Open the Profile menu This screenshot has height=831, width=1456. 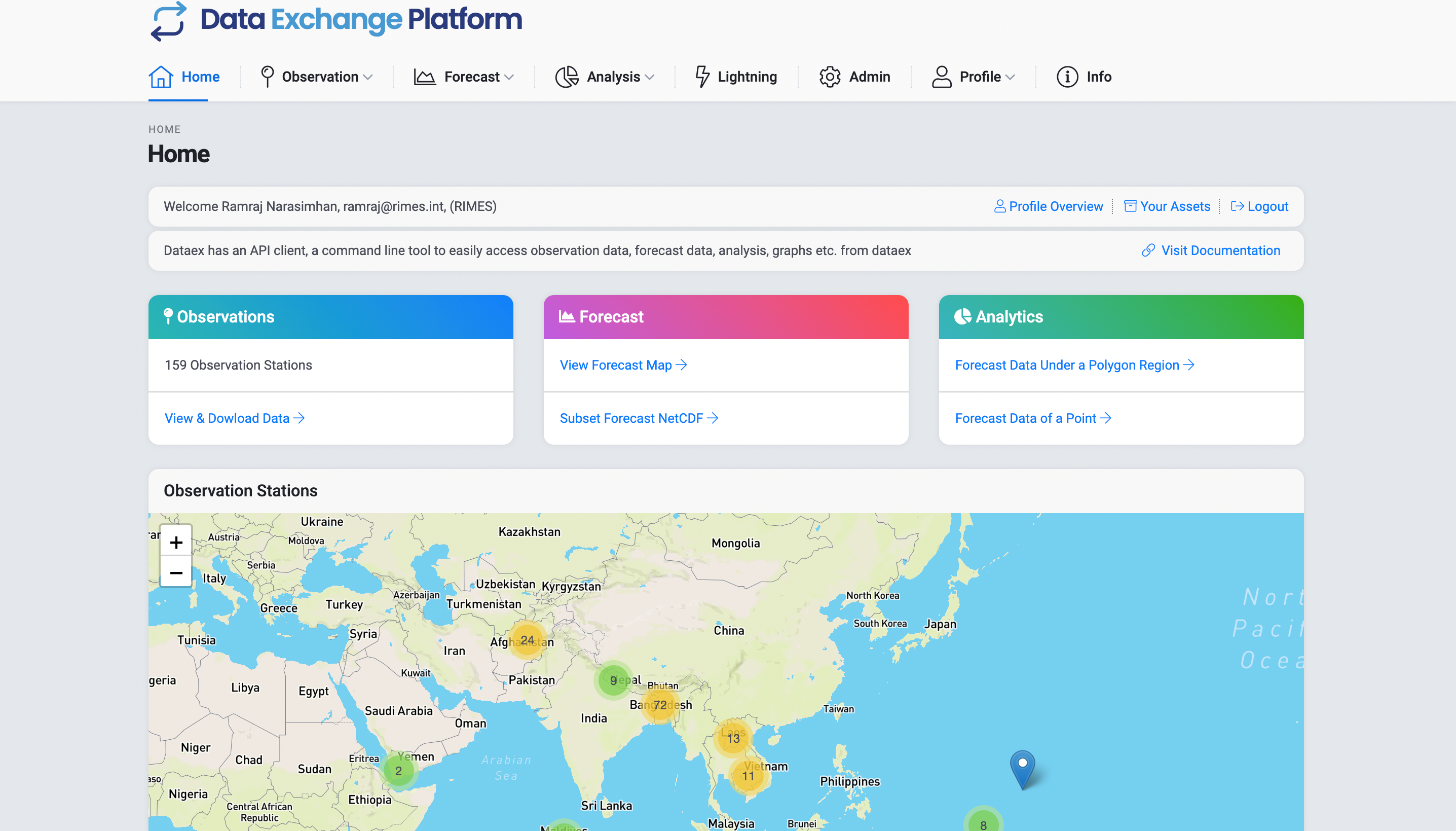click(x=973, y=77)
